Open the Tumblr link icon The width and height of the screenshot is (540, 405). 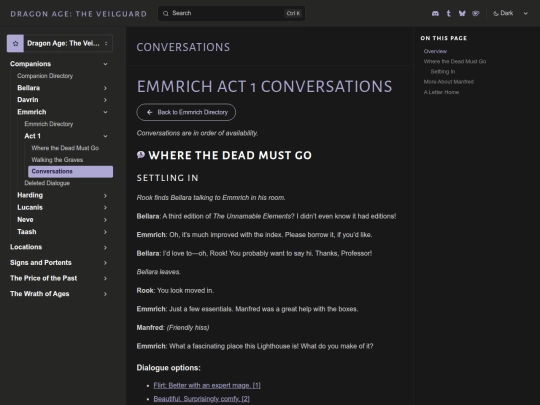click(x=448, y=13)
